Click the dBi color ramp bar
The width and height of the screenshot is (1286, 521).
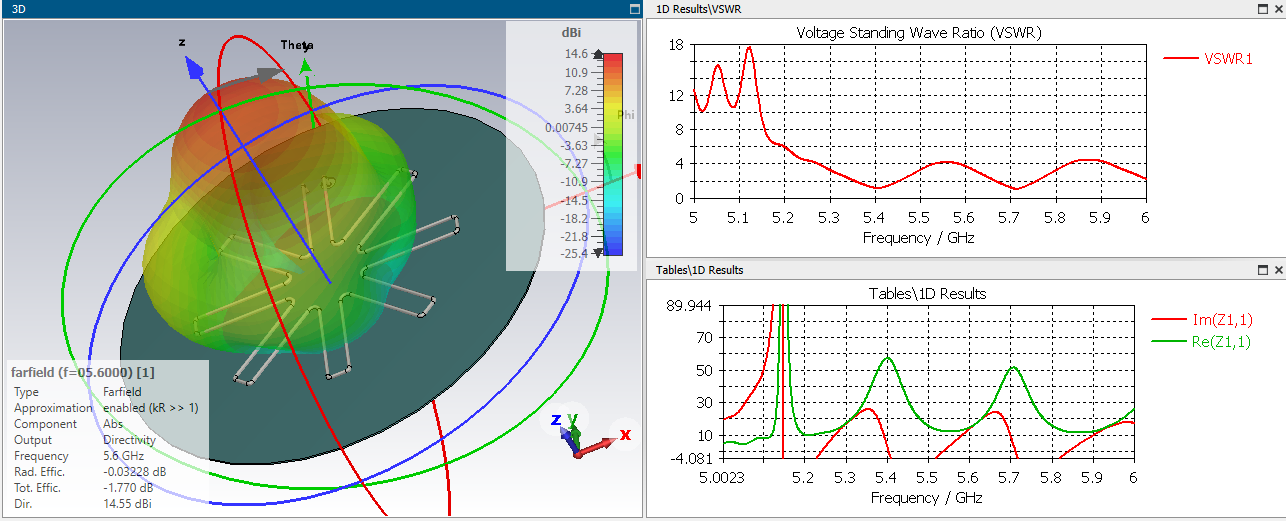click(611, 155)
